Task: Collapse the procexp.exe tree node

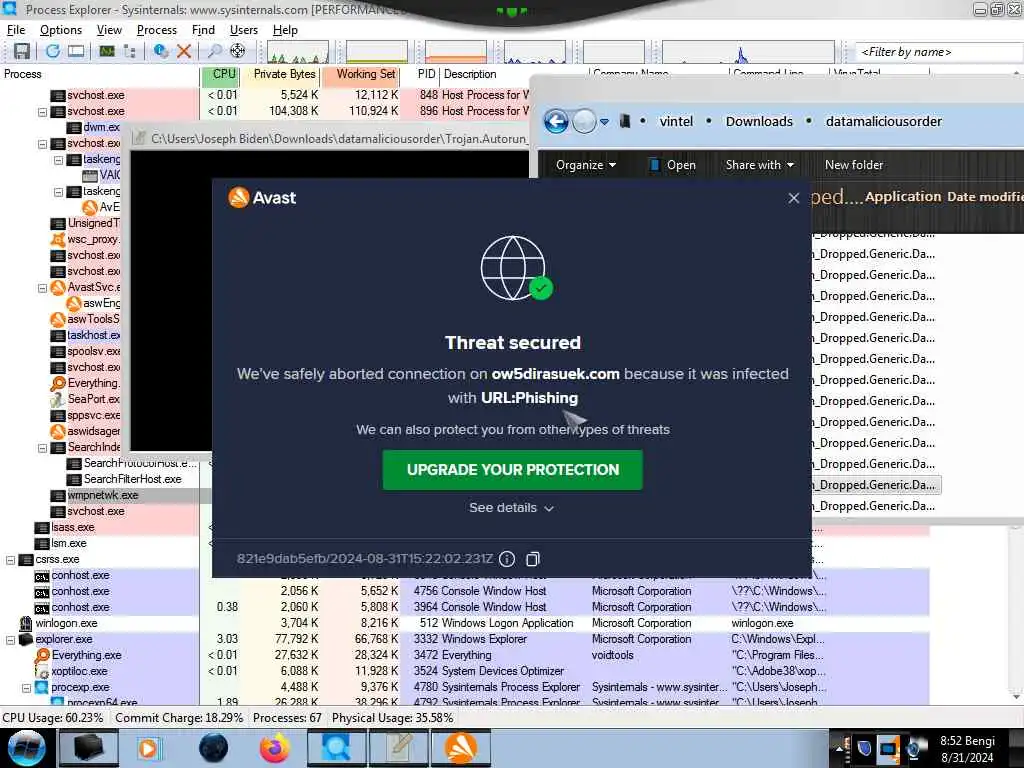Action: pos(26,688)
